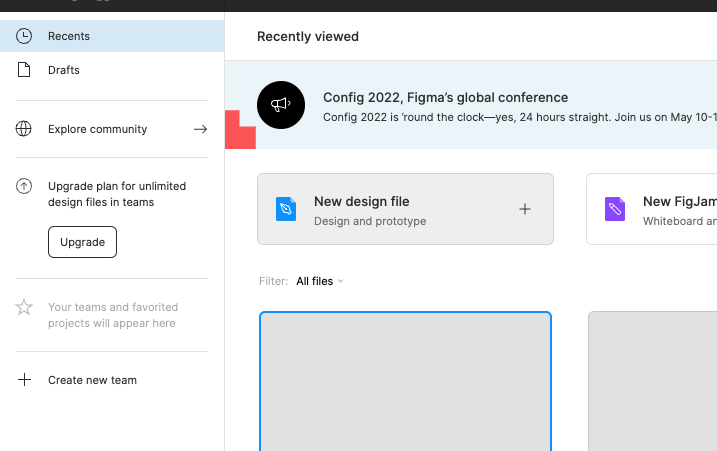Open the second gray file thumbnail
This screenshot has height=451, width=717.
point(653,381)
